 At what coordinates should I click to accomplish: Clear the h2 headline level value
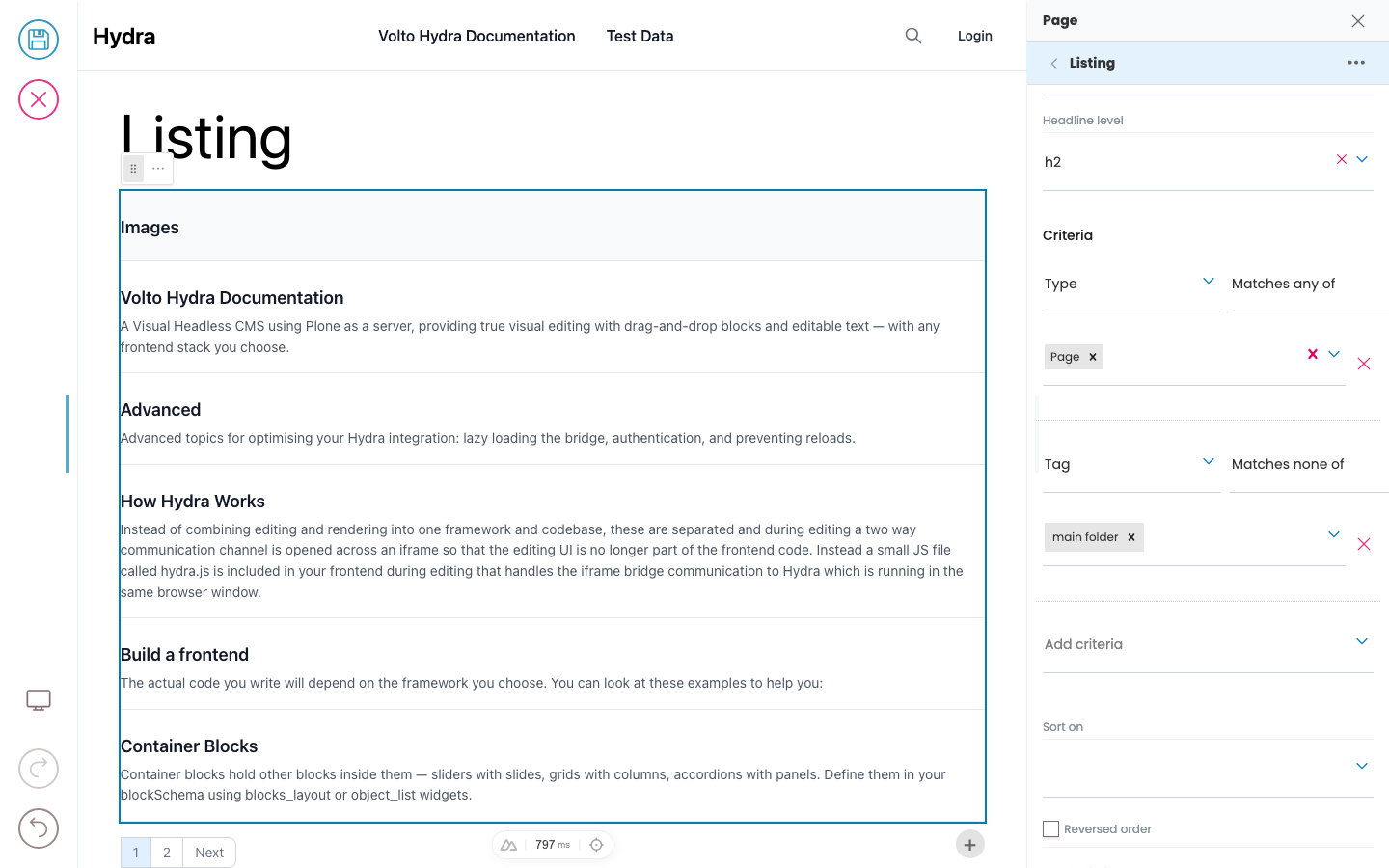pos(1342,159)
